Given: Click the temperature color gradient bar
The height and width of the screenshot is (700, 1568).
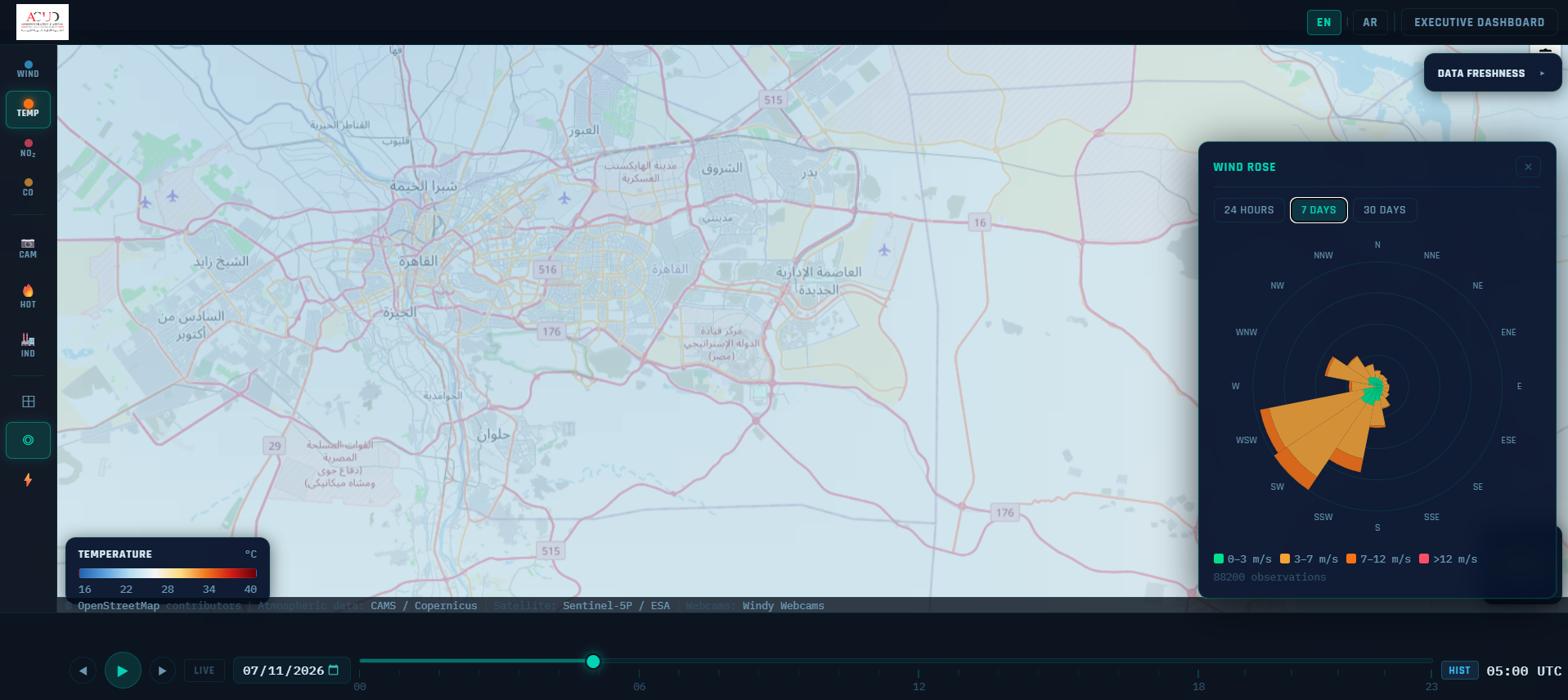Looking at the screenshot, I should (x=168, y=573).
